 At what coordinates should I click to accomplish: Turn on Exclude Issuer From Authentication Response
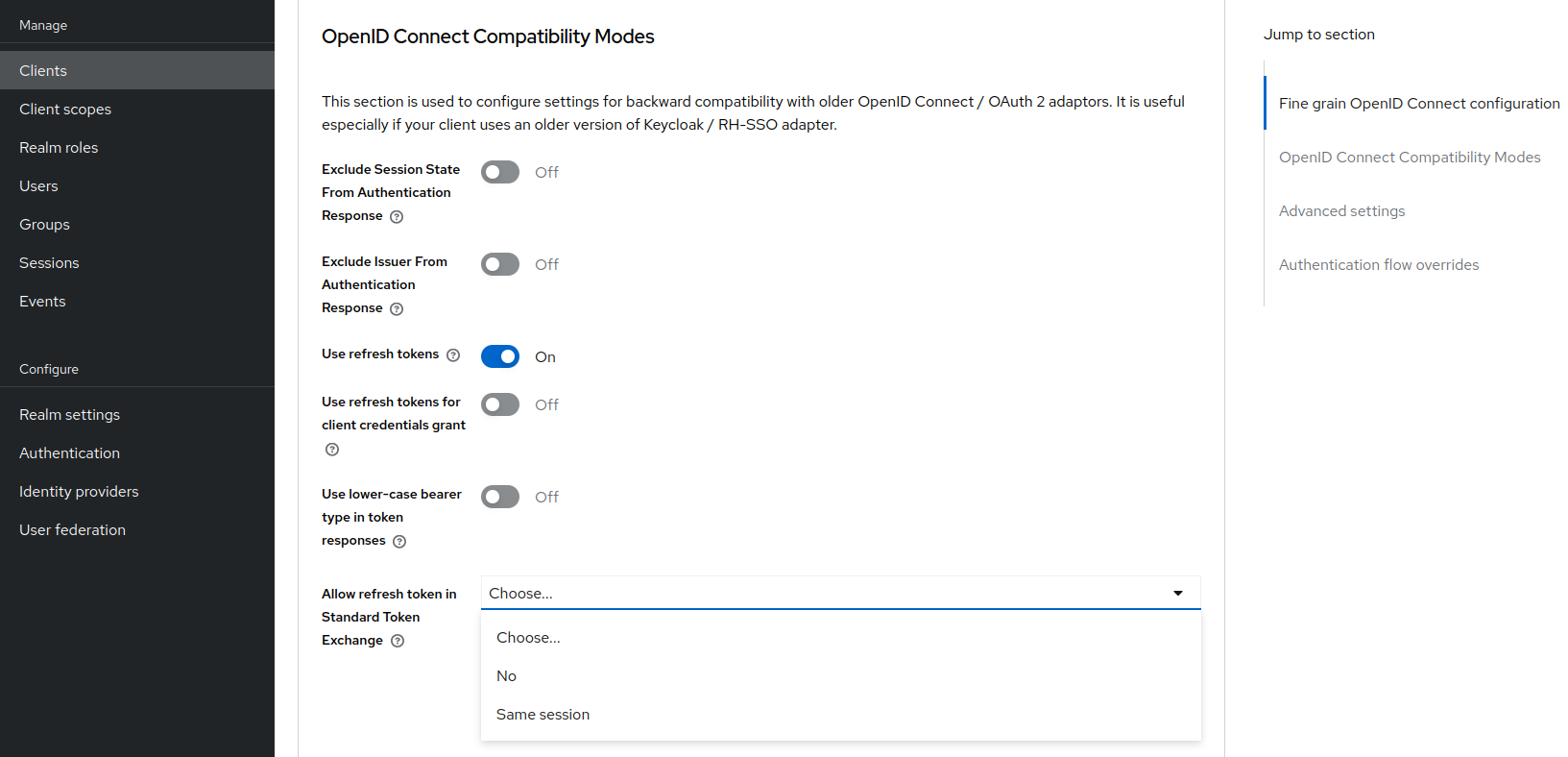[499, 263]
